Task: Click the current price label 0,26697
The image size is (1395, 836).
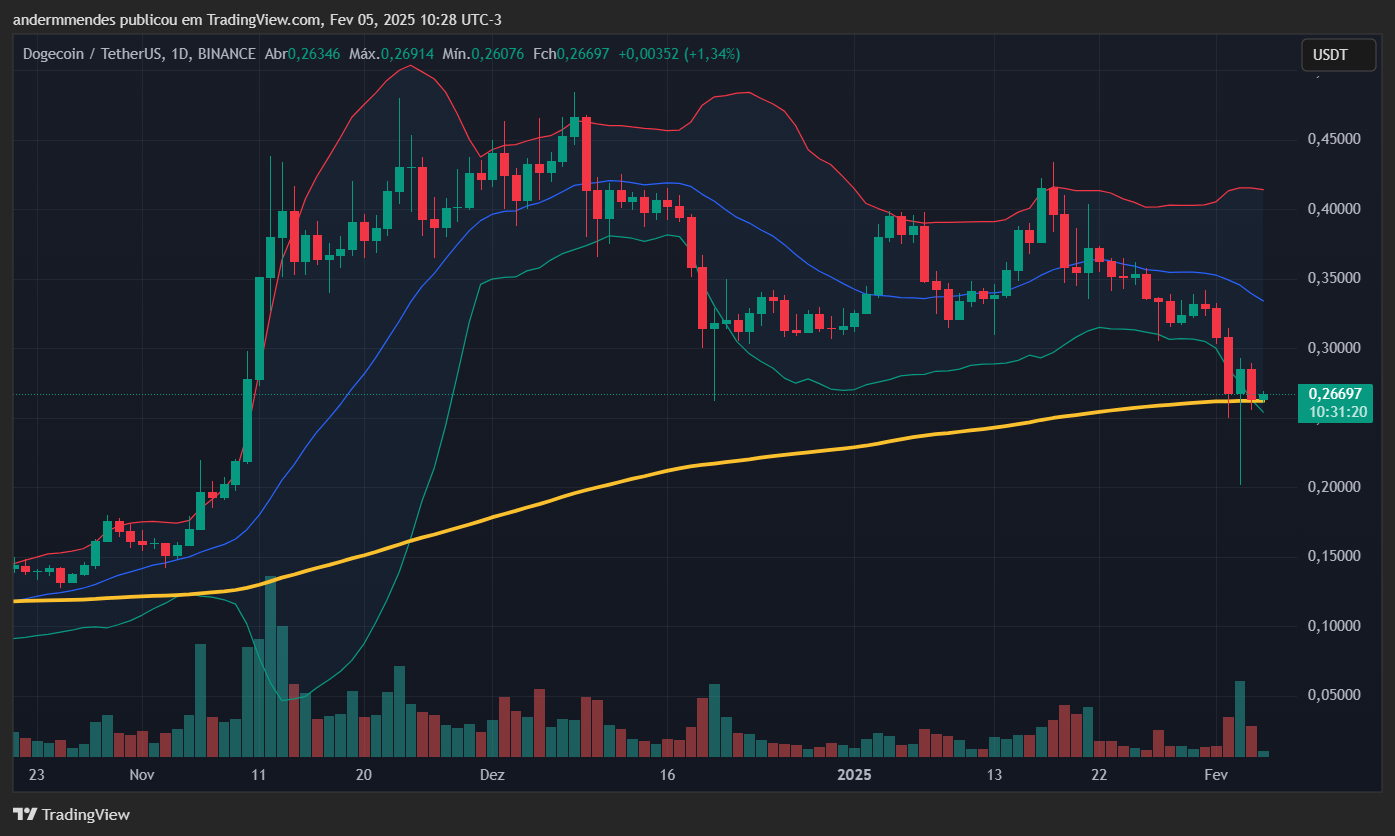Action: coord(1333,394)
